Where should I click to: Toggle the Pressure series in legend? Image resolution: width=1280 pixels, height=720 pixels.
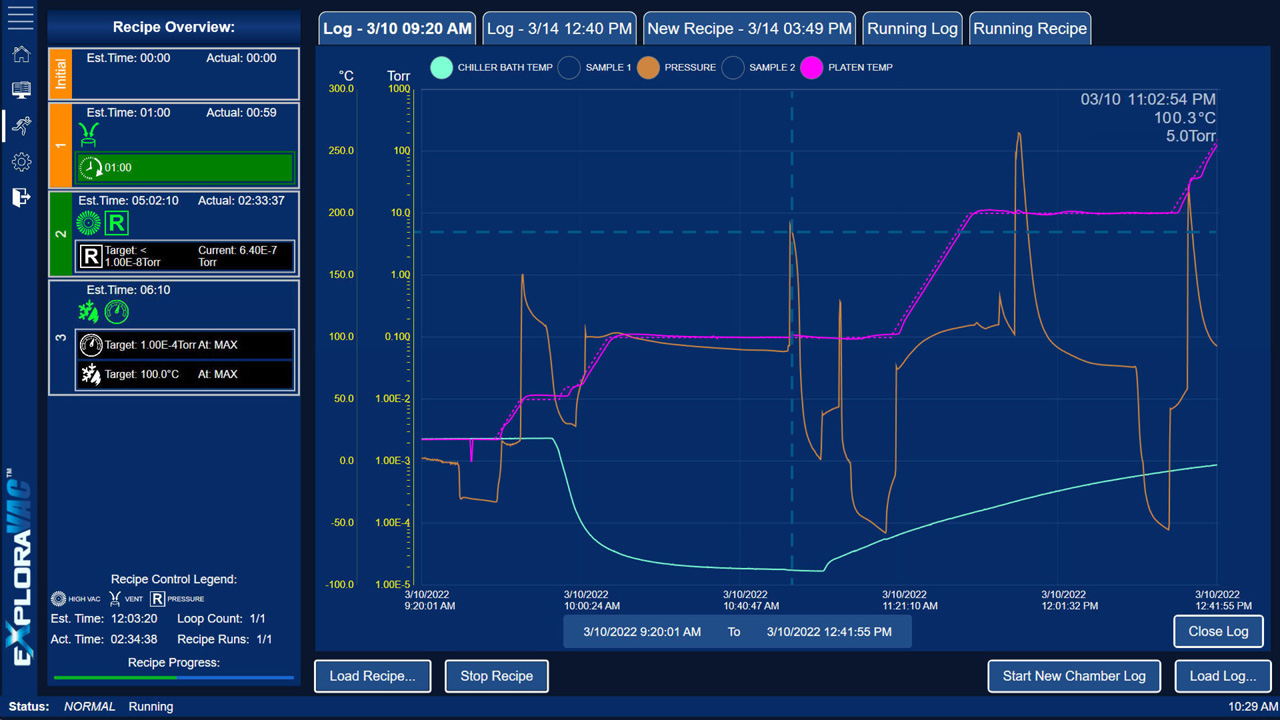648,68
